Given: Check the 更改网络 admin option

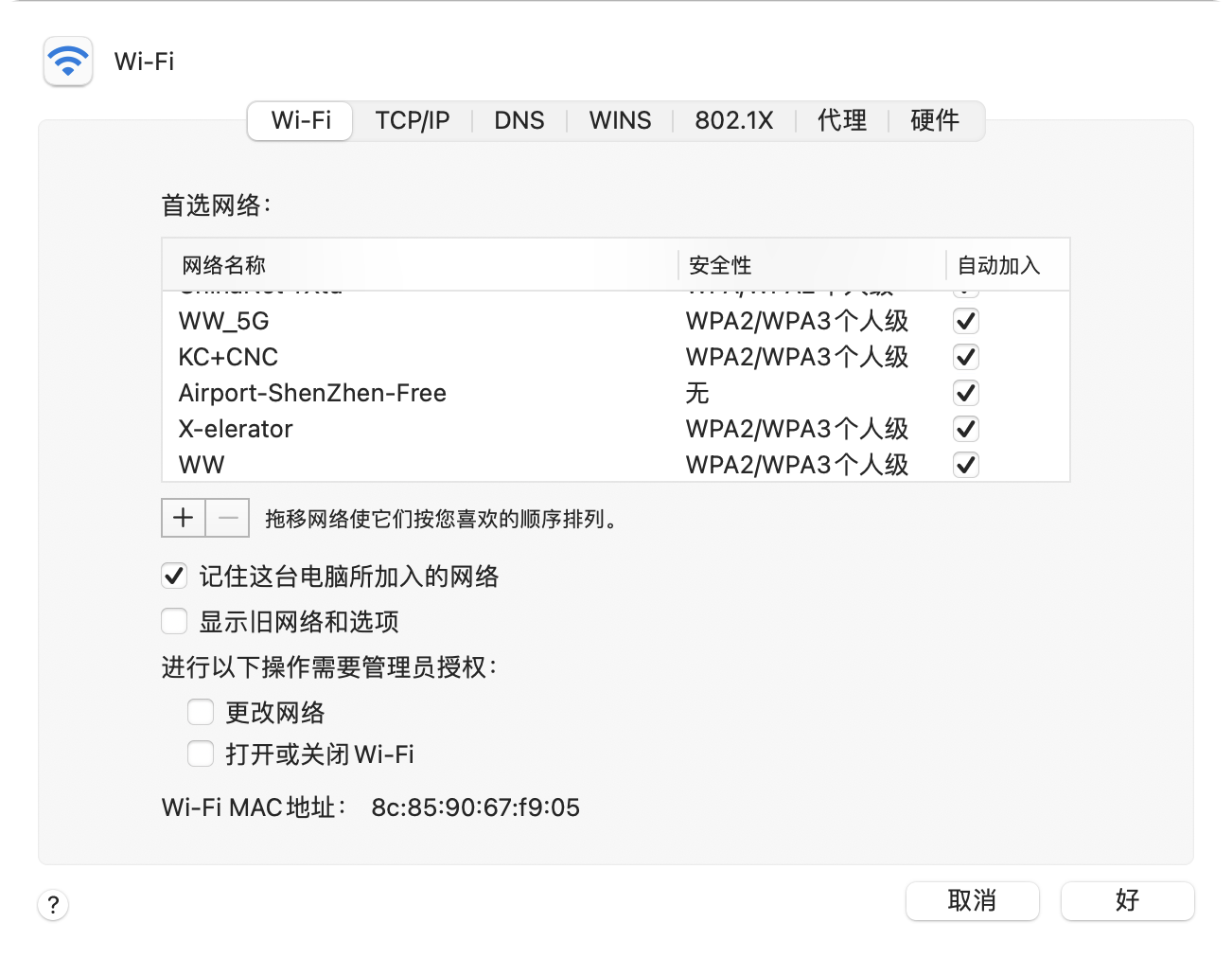Looking at the screenshot, I should pyautogui.click(x=201, y=712).
